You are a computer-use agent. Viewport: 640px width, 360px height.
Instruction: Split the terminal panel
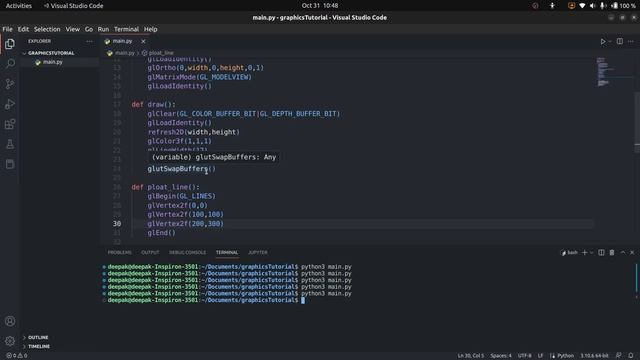pos(601,253)
